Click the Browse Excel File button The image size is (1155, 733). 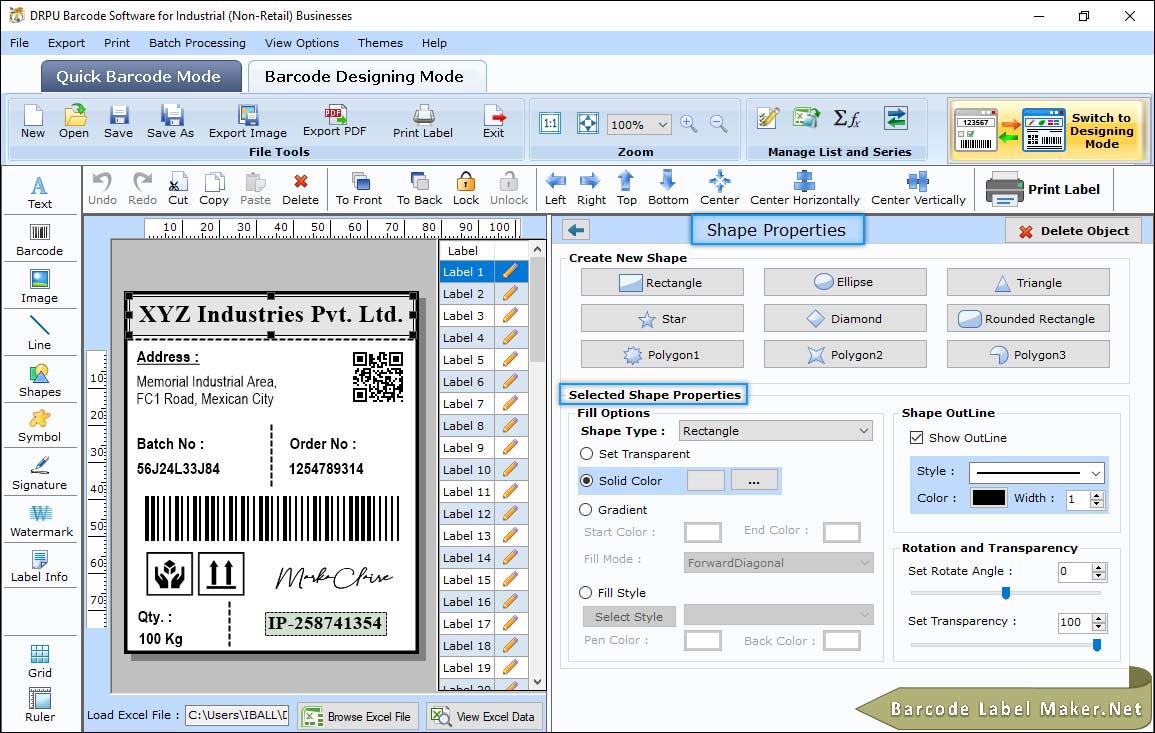(358, 716)
